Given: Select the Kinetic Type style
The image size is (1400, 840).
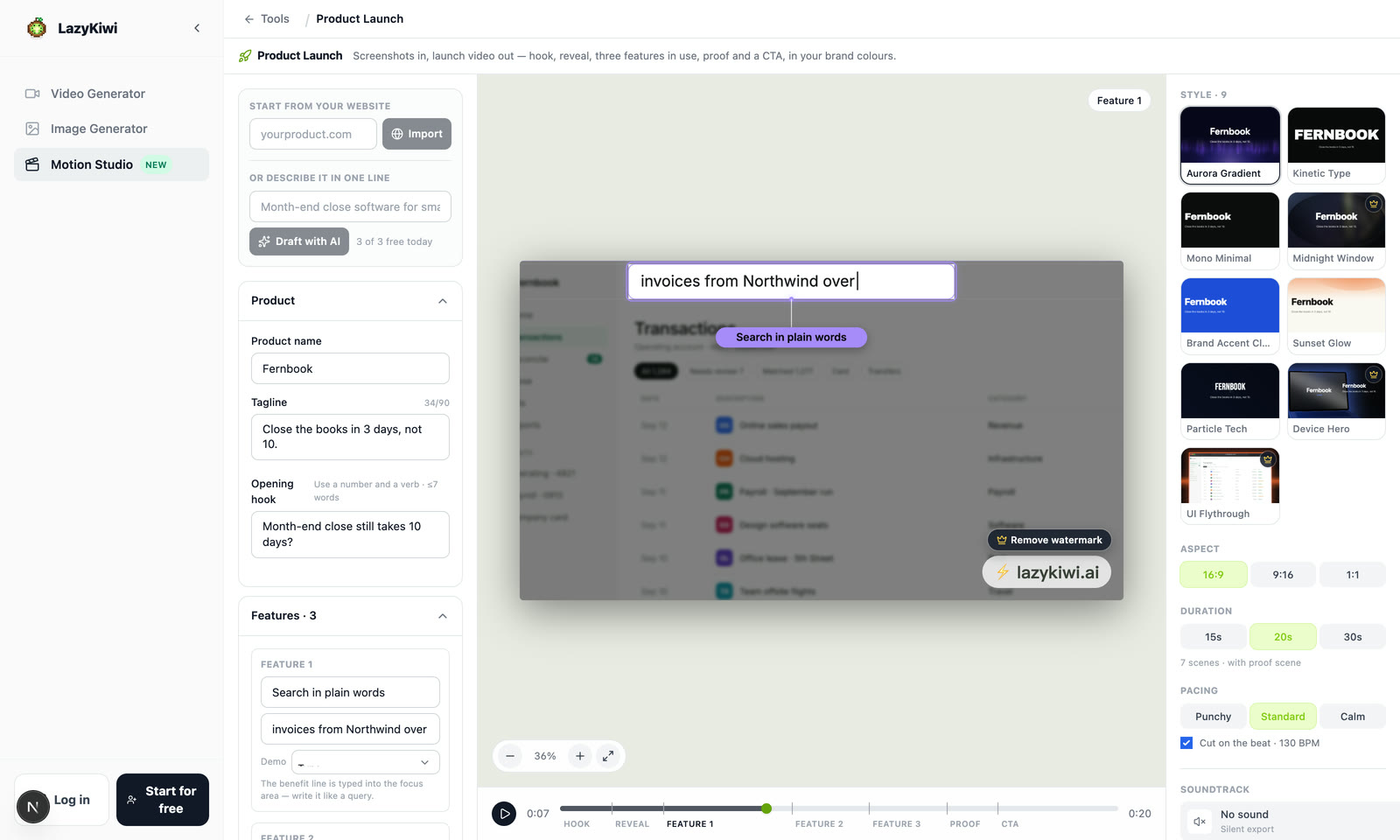Looking at the screenshot, I should click(1336, 145).
